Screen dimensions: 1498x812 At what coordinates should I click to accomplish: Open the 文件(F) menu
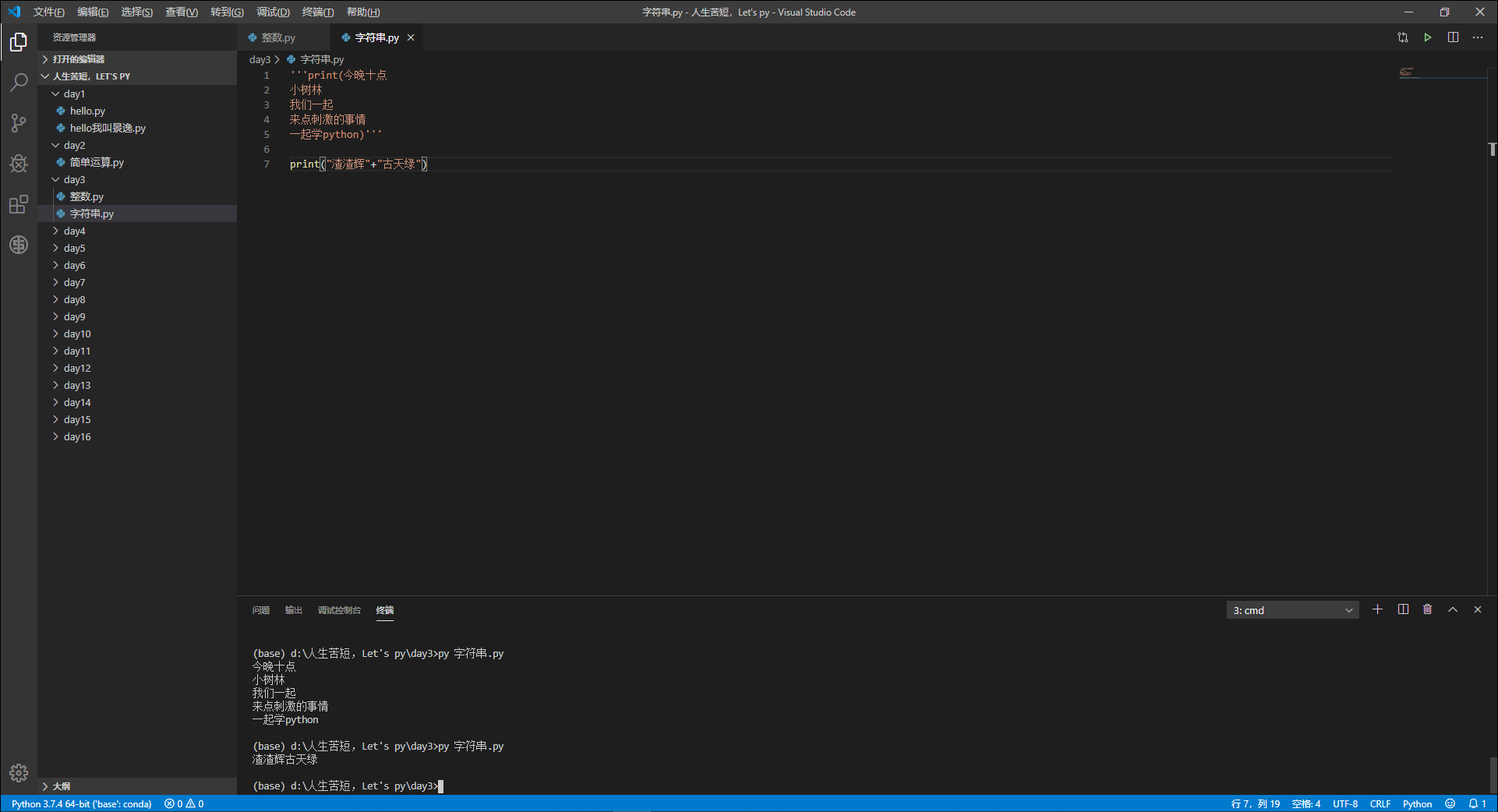[x=48, y=12]
